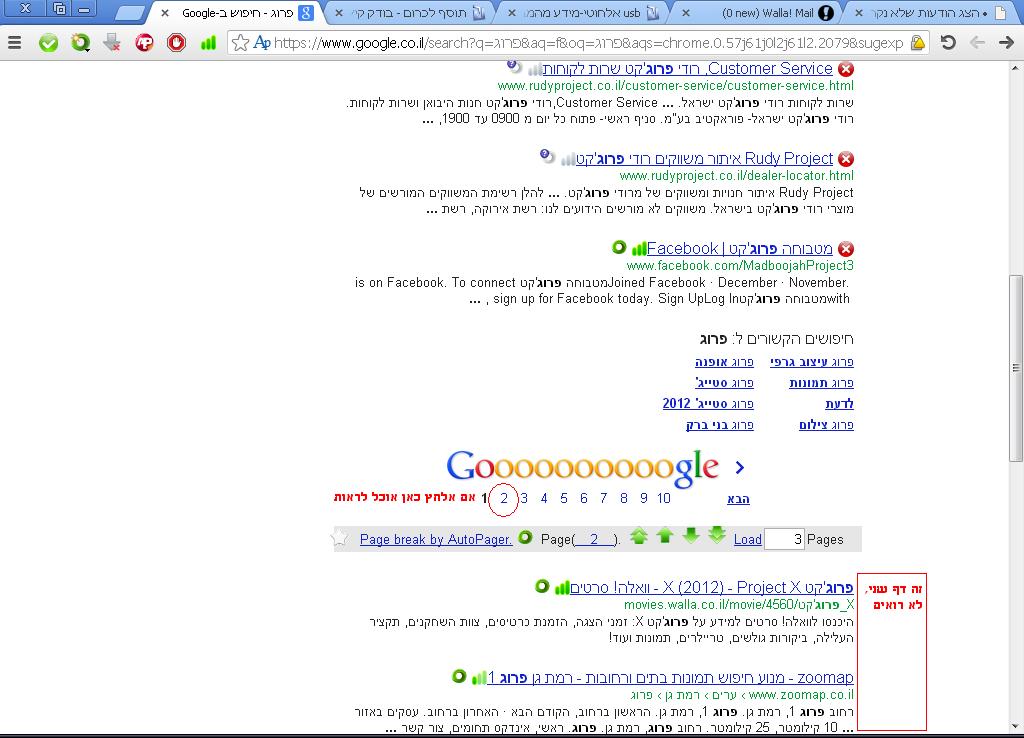Open the Project X (2012) Walla movies result
Viewport: 1024px width, 738px height.
711,587
